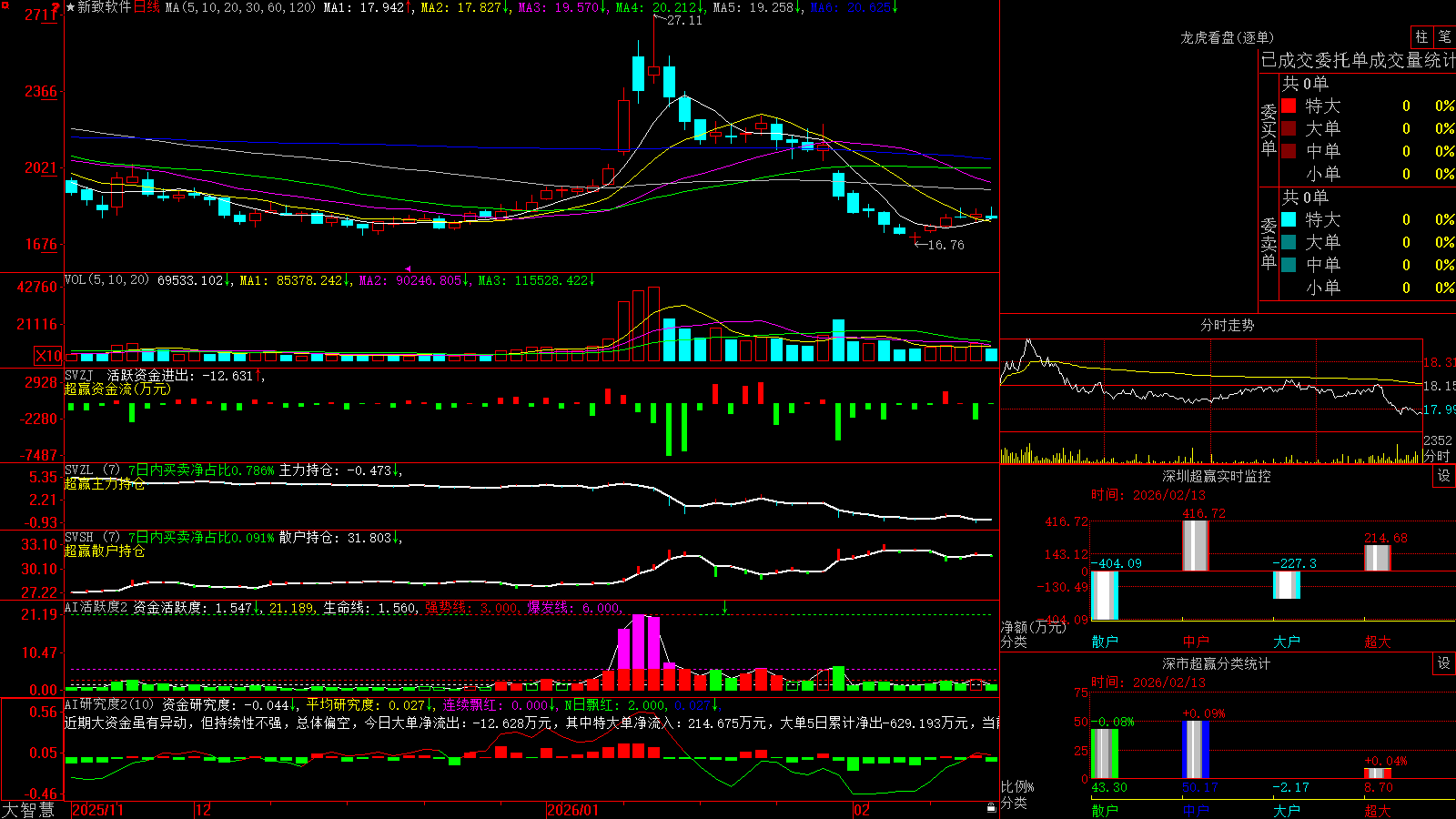
Task: Click the teal 大单 sell-order swatch
Action: point(1289,242)
